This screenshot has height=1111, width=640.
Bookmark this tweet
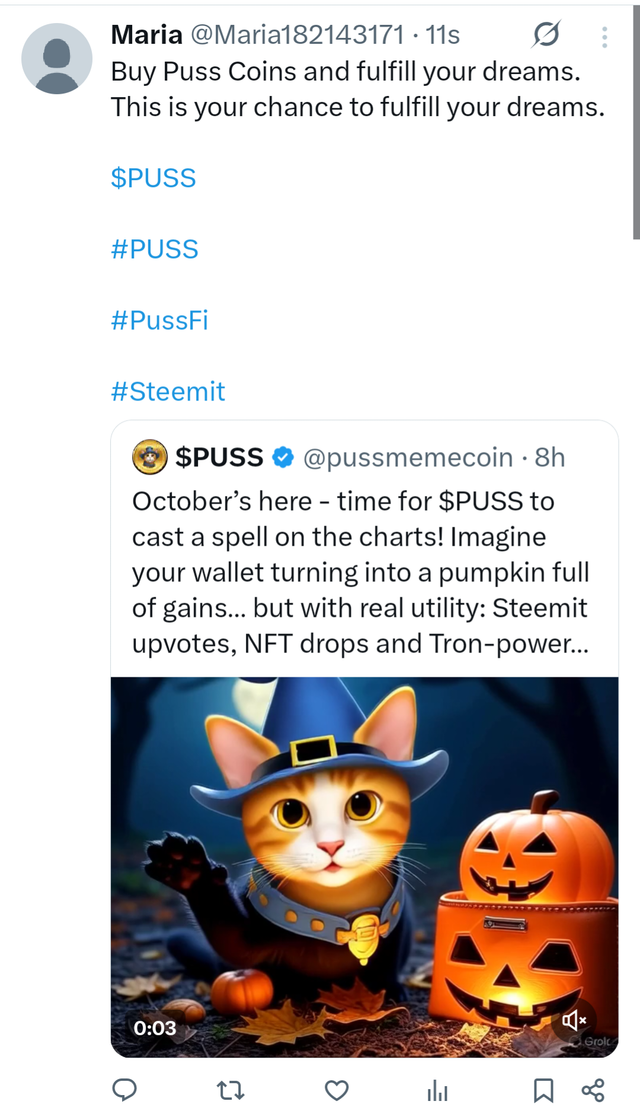[543, 1089]
